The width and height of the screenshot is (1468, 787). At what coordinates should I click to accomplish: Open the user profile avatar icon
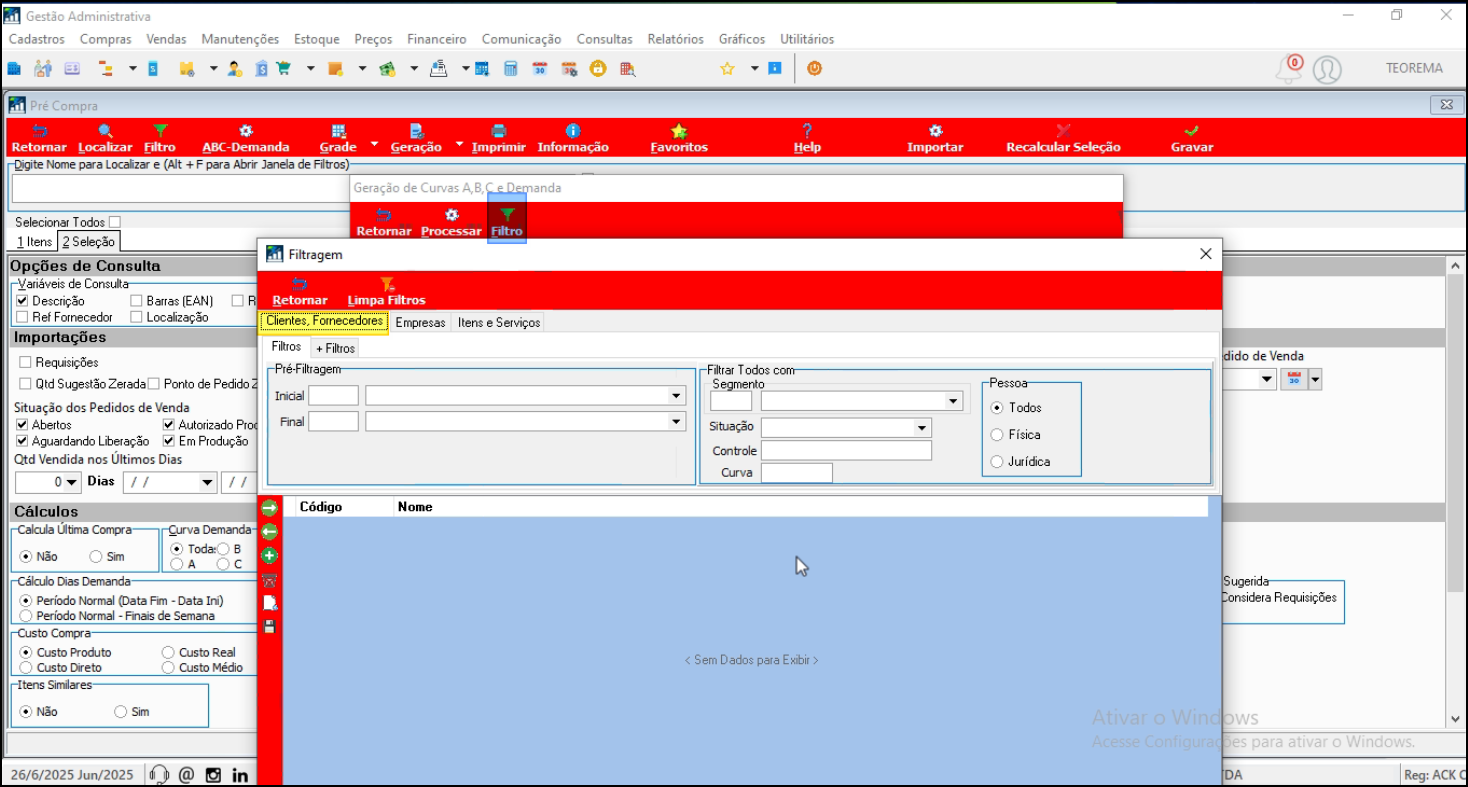[x=1327, y=69]
